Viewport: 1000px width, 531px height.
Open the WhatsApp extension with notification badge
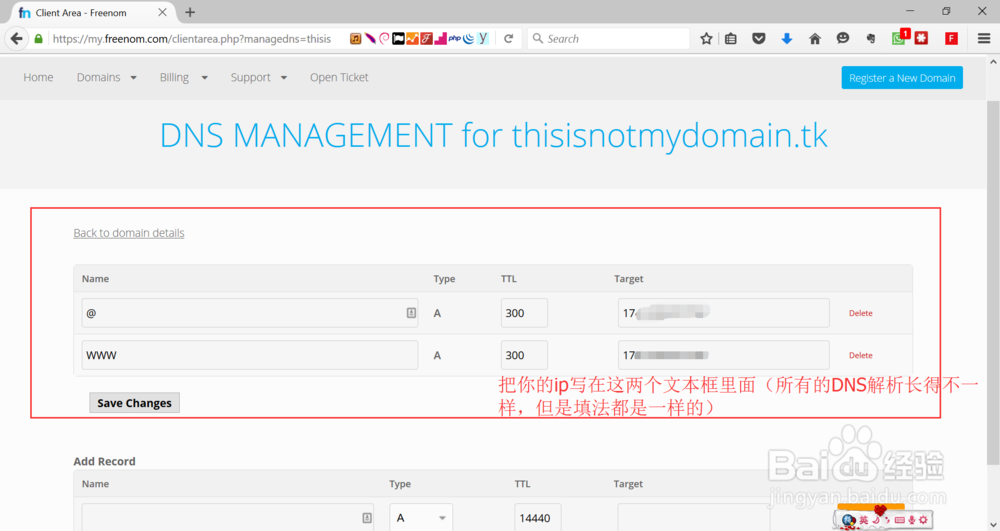899,38
